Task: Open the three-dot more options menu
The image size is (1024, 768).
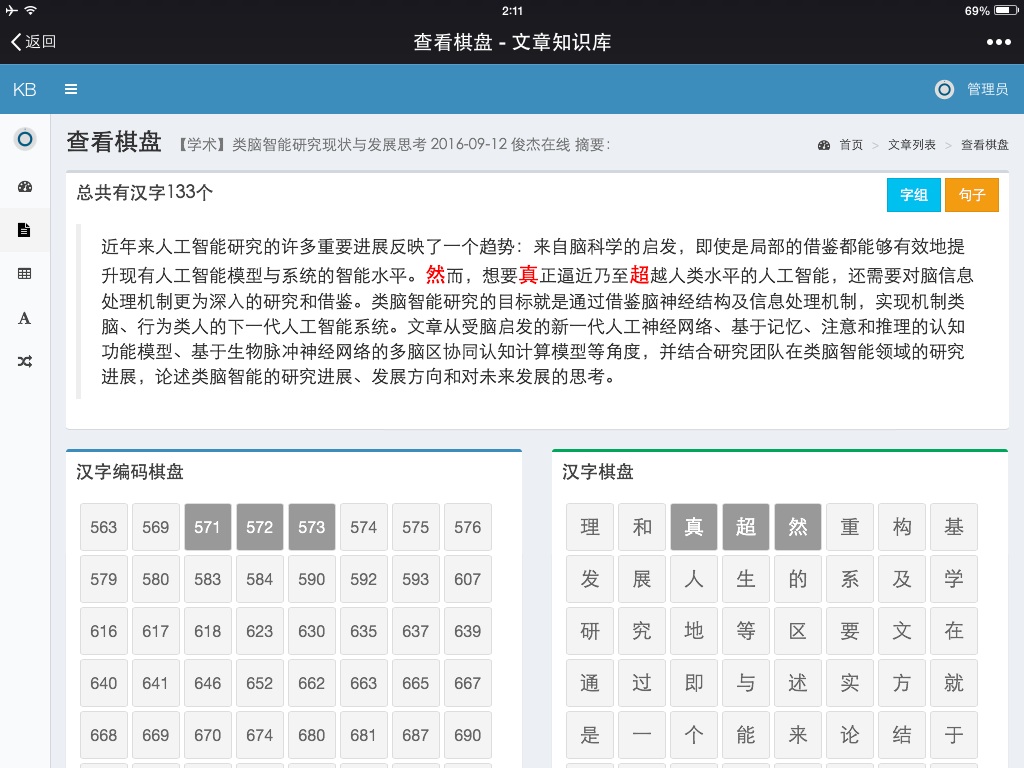Action: pos(998,42)
